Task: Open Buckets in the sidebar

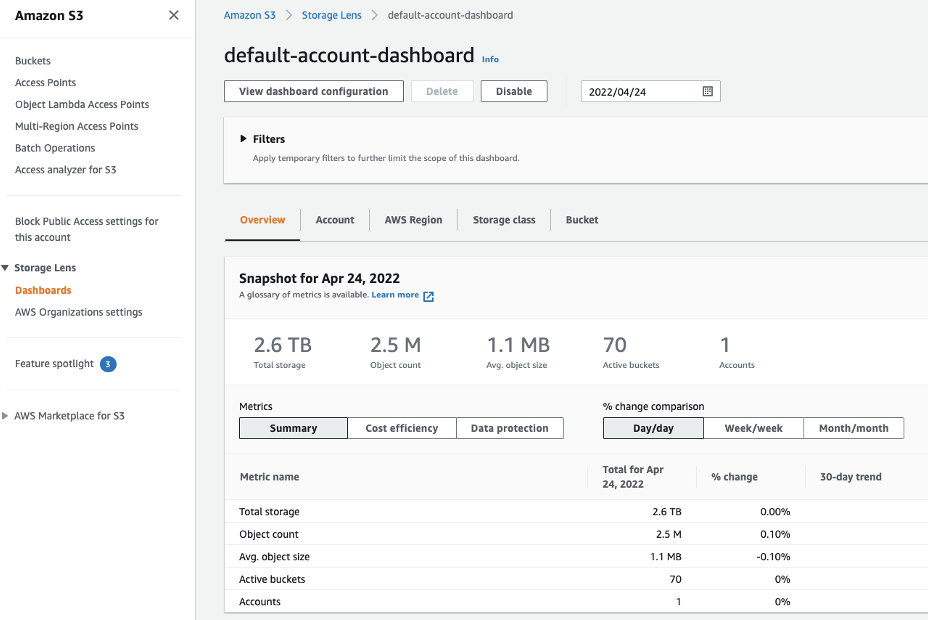Action: [x=33, y=61]
